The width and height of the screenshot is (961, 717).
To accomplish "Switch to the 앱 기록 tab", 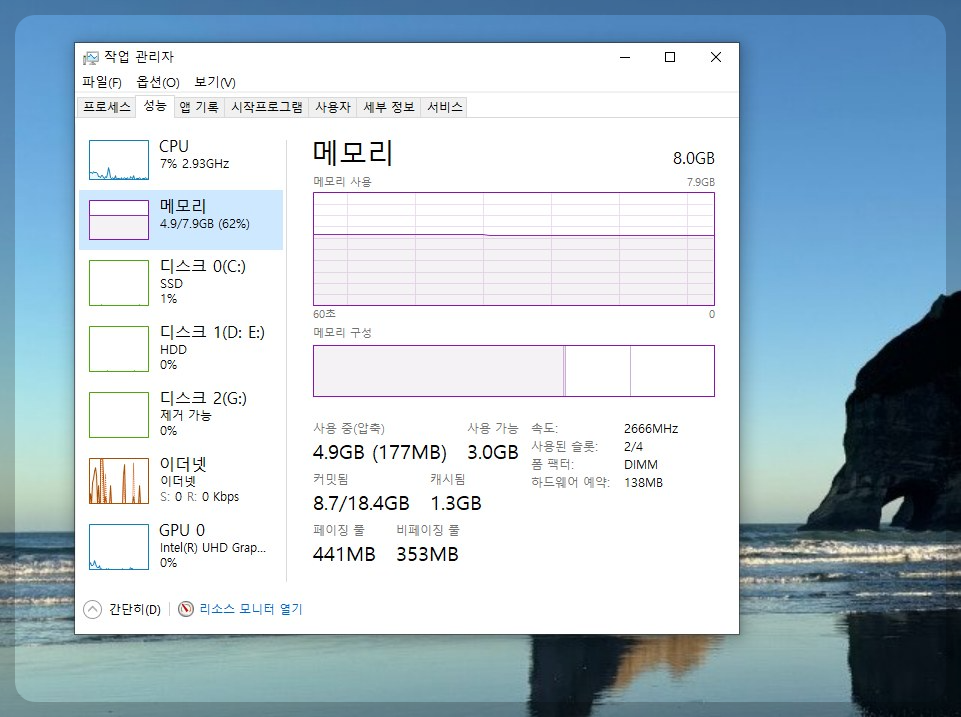I will [199, 107].
